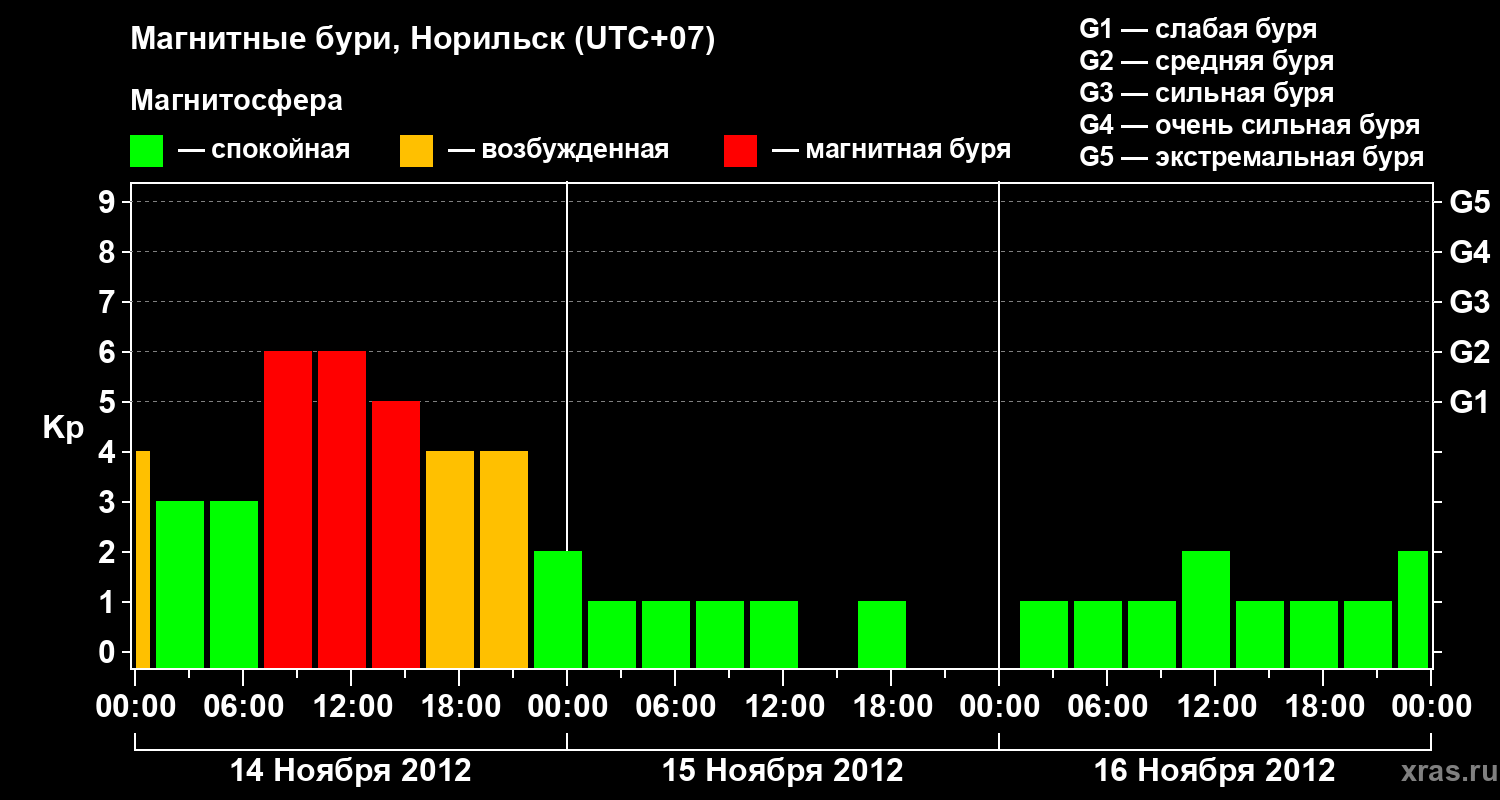The height and width of the screenshot is (800, 1500).
Task: Click the '16 Ноября 2012' date label
Action: point(1215,771)
